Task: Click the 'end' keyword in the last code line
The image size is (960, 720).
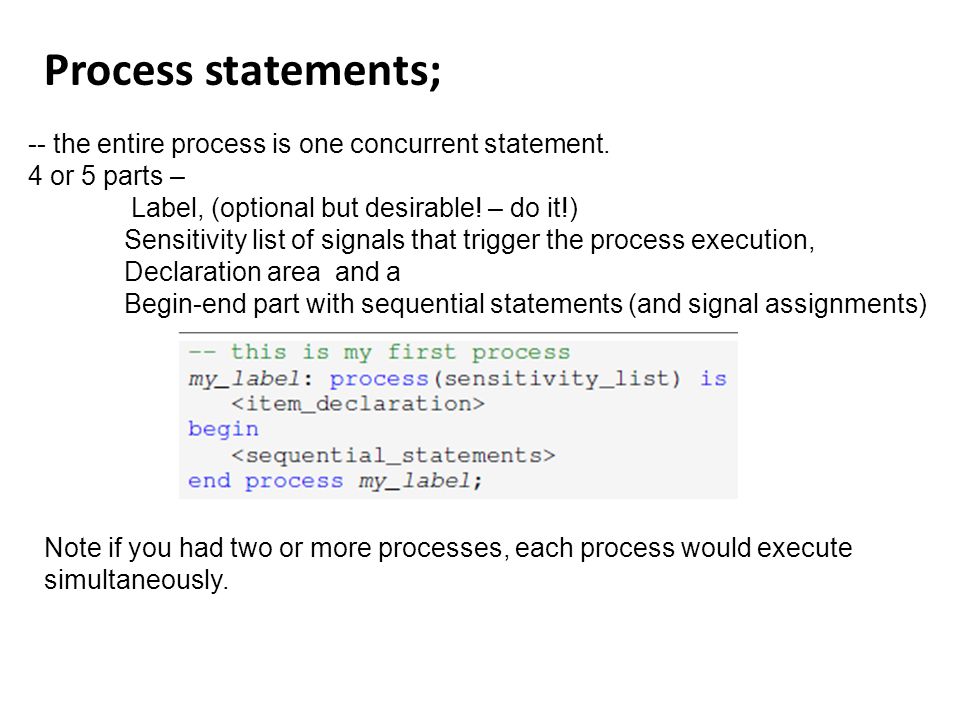Action: coord(209,481)
